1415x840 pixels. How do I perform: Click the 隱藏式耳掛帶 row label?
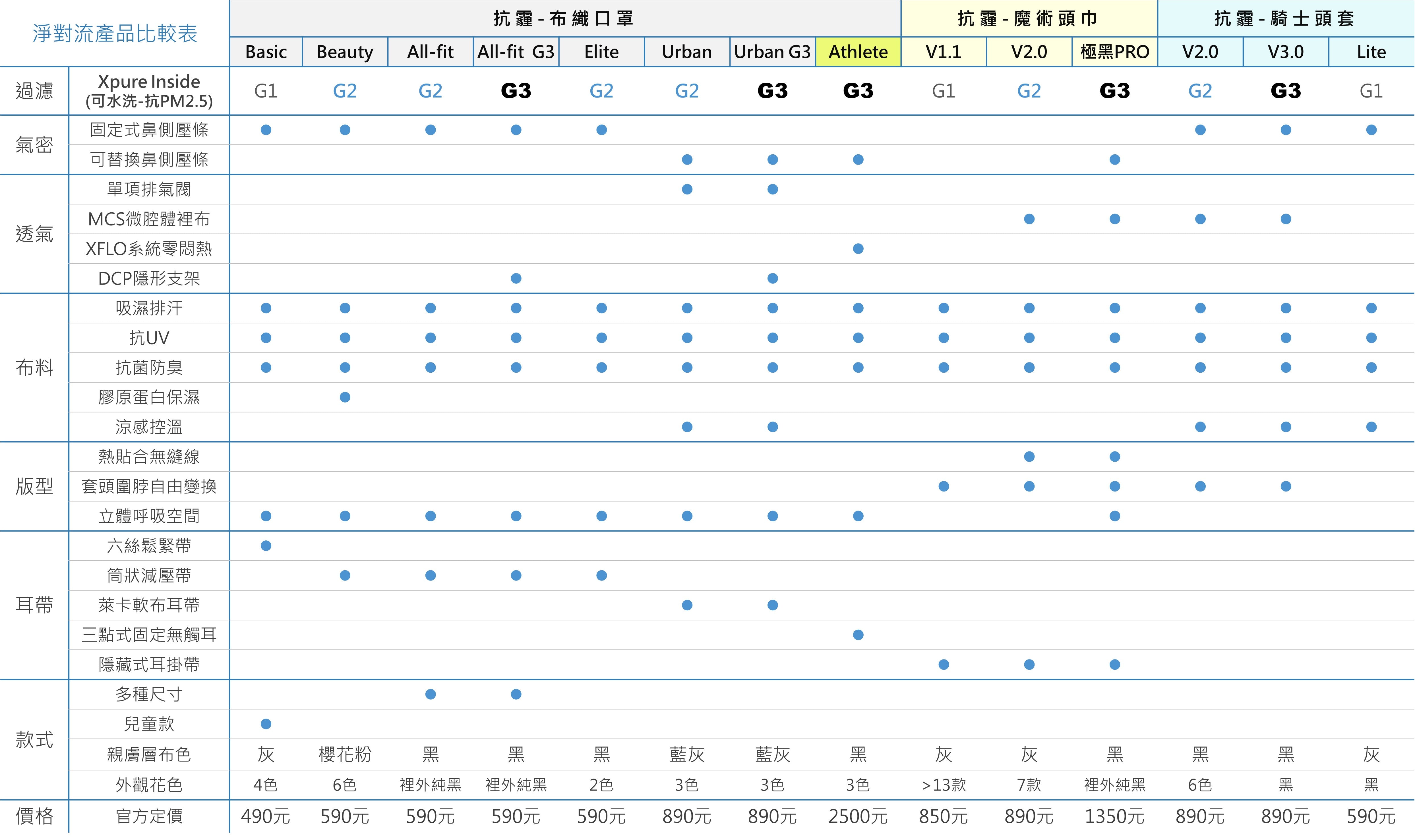coord(149,665)
